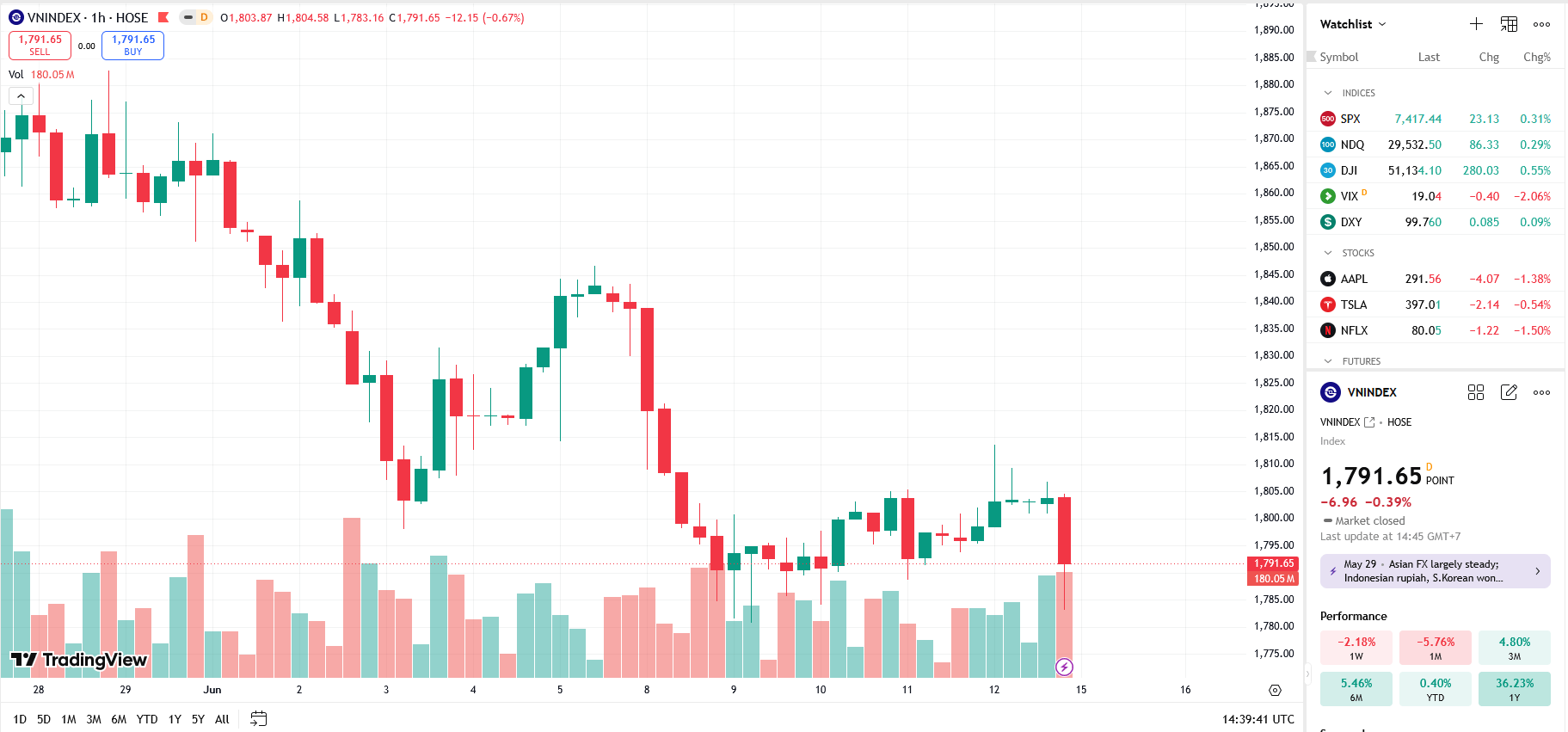Image resolution: width=1568 pixels, height=732 pixels.
Task: Open watchlist more options menu
Action: pyautogui.click(x=1541, y=24)
